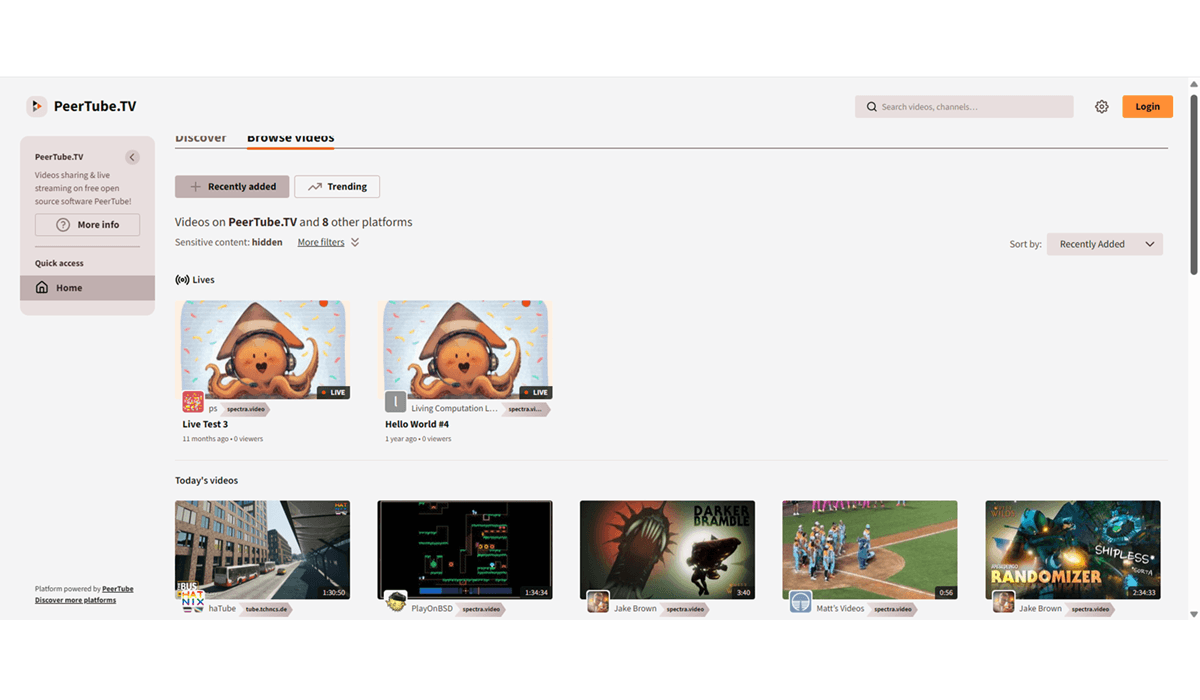Open the Sort by Recently Added dropdown
Image resolution: width=1200 pixels, height=700 pixels.
tap(1105, 244)
